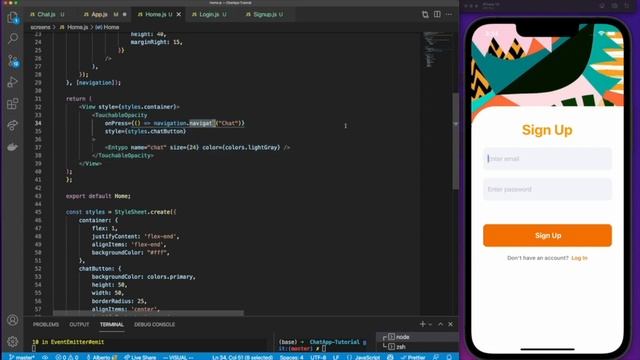Open the Manage gear icon
The image size is (640, 360).
[13, 341]
